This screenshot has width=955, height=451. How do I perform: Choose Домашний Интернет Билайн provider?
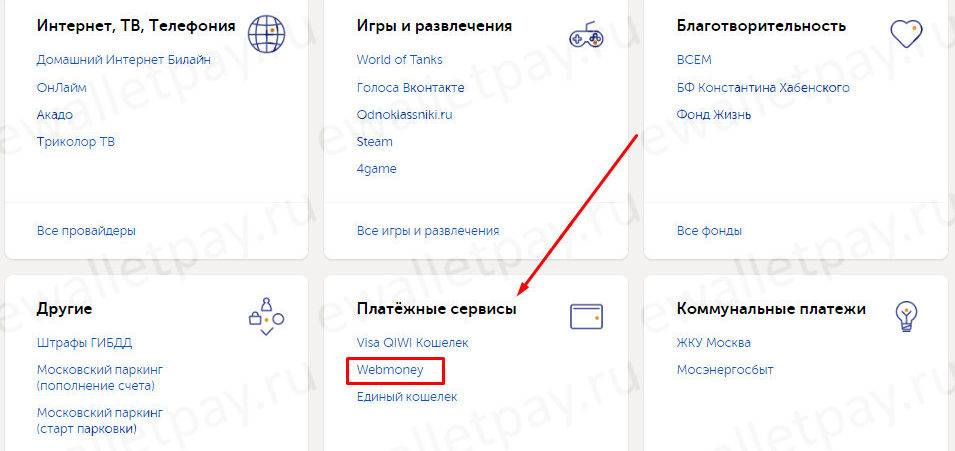(x=123, y=60)
